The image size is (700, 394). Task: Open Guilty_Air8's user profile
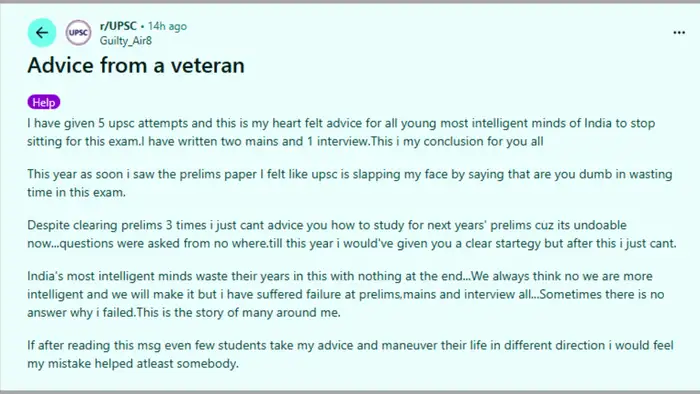coord(126,41)
